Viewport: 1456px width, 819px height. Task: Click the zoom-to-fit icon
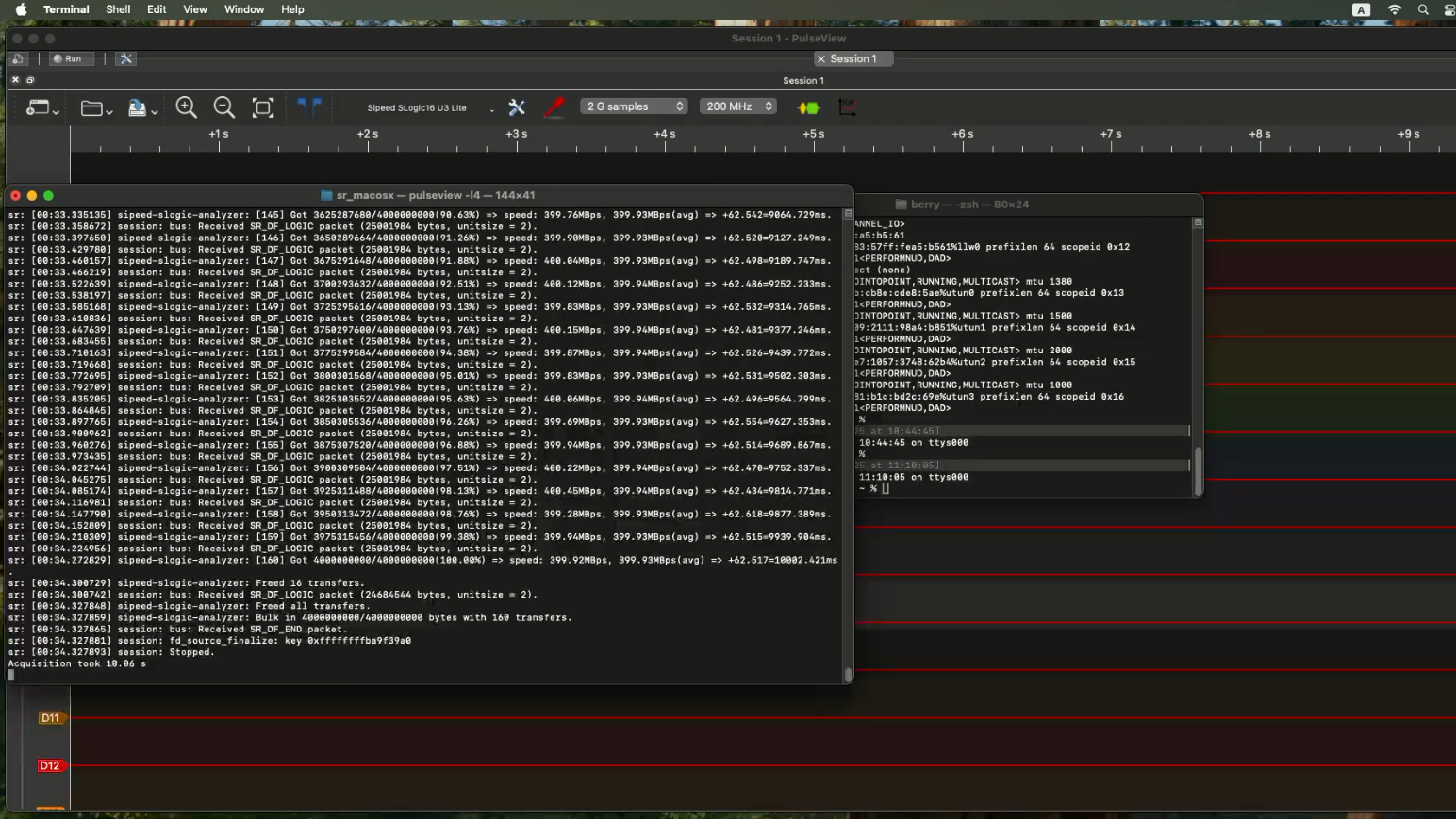coord(263,107)
